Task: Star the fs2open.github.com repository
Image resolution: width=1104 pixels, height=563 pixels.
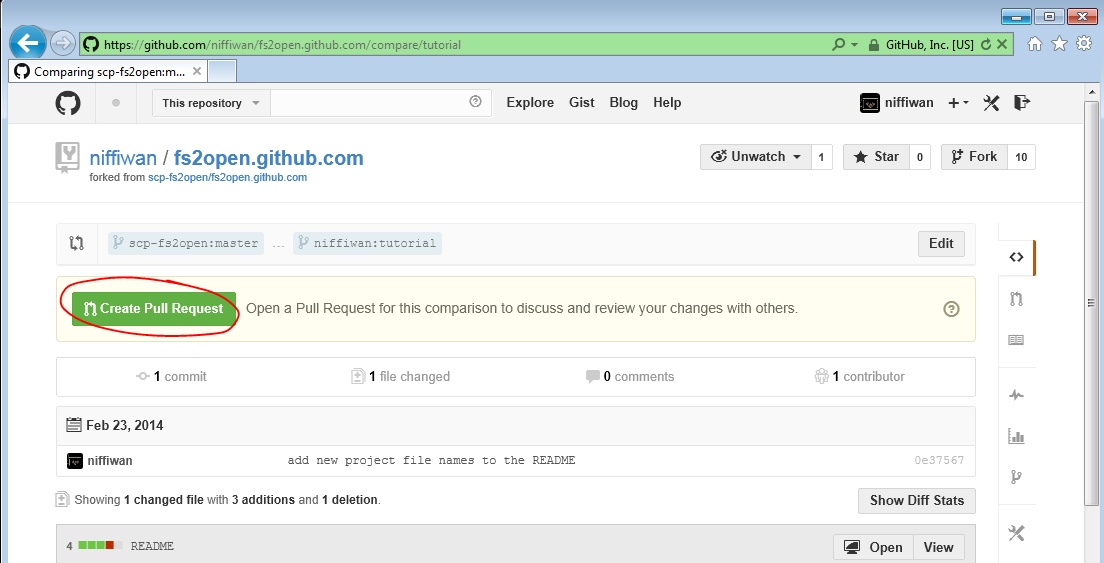Action: pos(875,157)
